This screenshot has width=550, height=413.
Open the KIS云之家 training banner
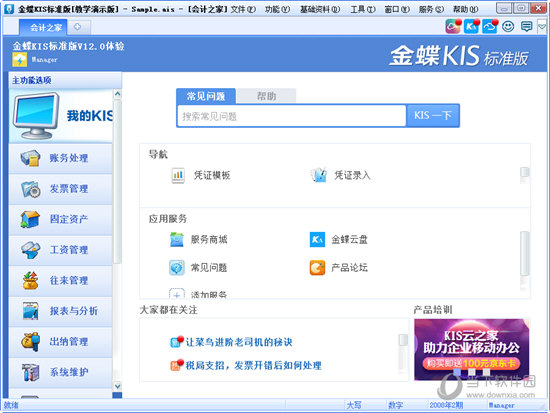(x=471, y=349)
